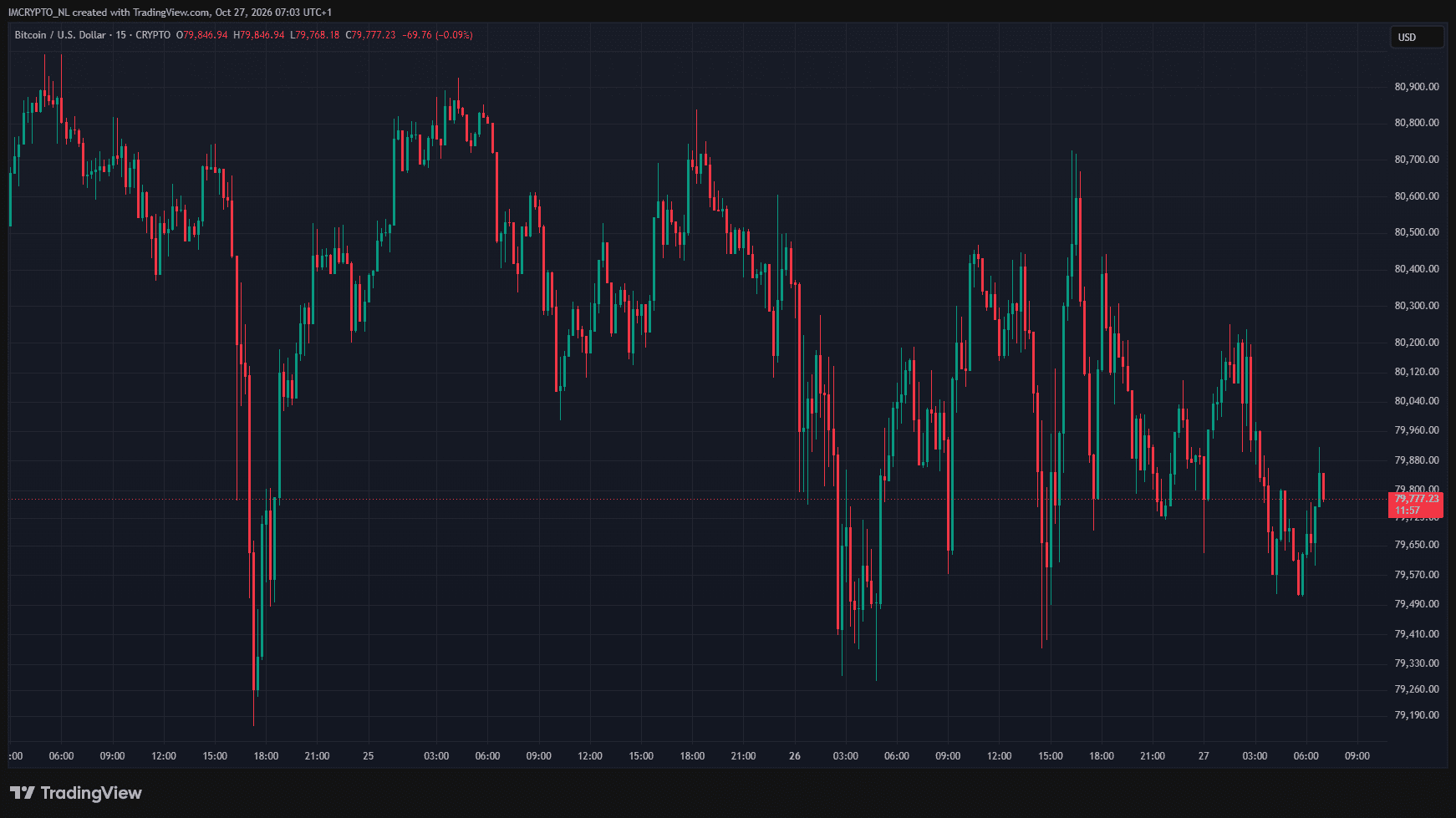Image resolution: width=1456 pixels, height=818 pixels.
Task: Click the 80,200.00 price axis label
Action: point(1417,343)
